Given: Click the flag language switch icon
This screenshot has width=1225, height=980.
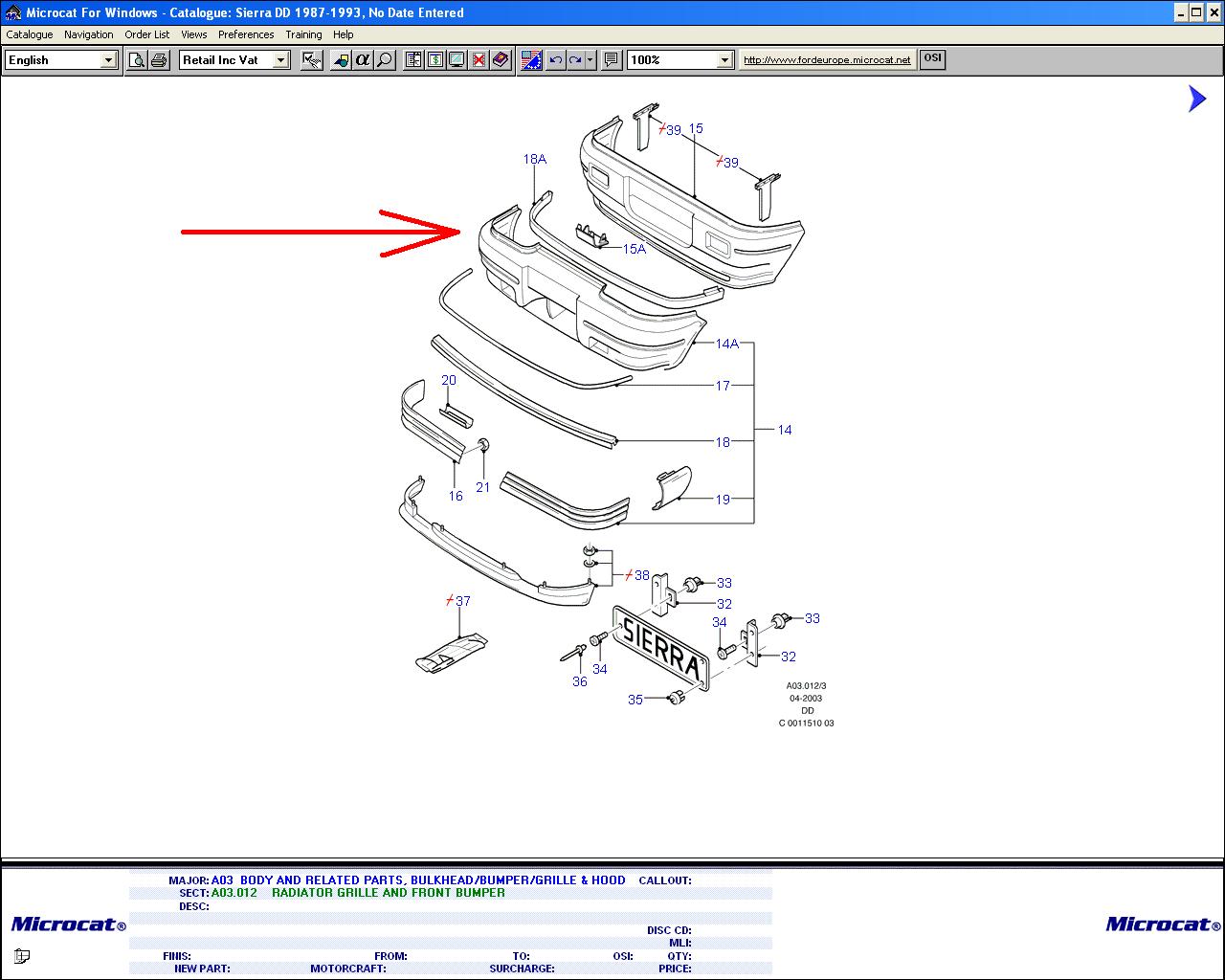Looking at the screenshot, I should click(531, 60).
